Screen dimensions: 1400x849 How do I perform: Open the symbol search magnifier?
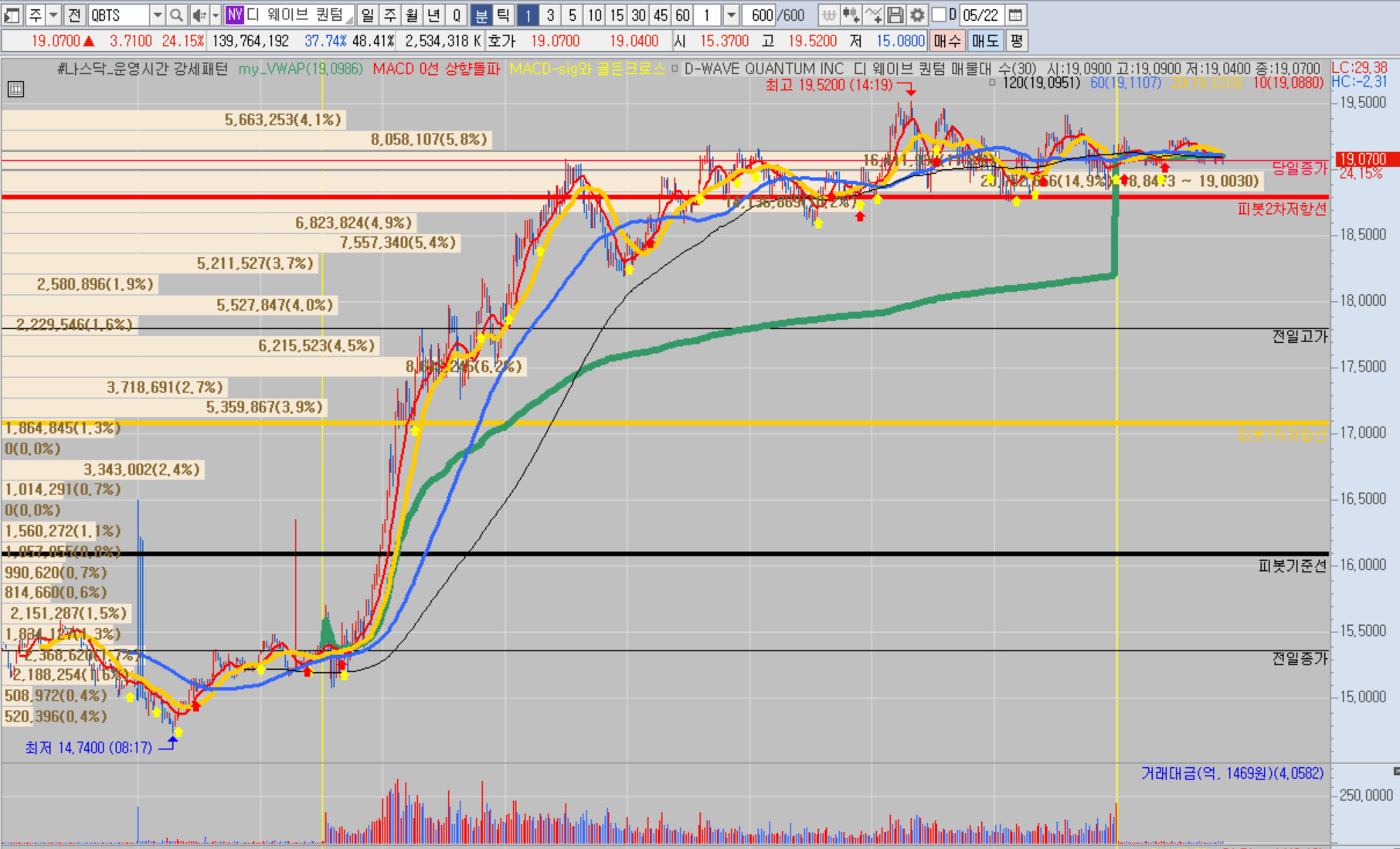(176, 15)
